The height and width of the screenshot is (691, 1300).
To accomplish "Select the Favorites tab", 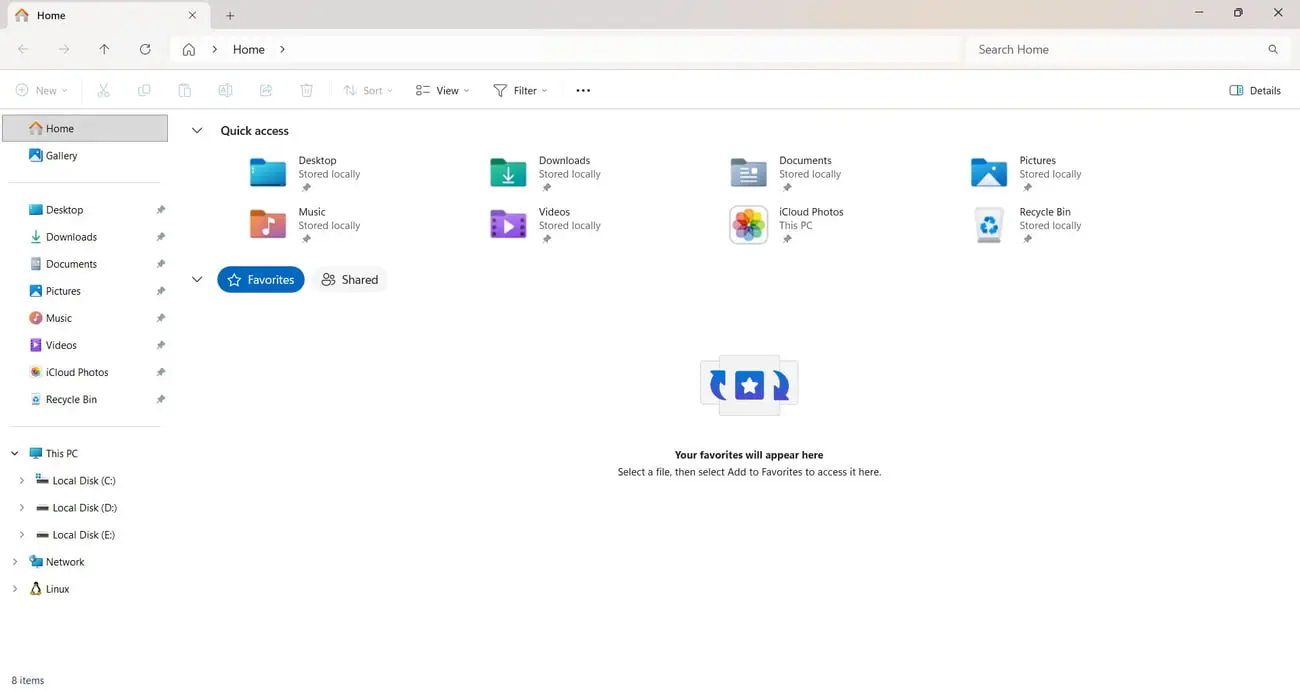I will (261, 280).
